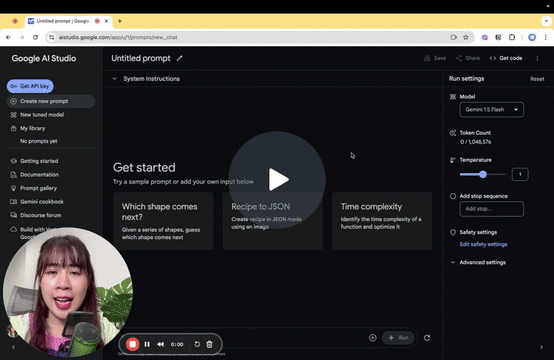Click Edit safety settings link
Viewport: 554px width, 360px height.
click(x=483, y=244)
